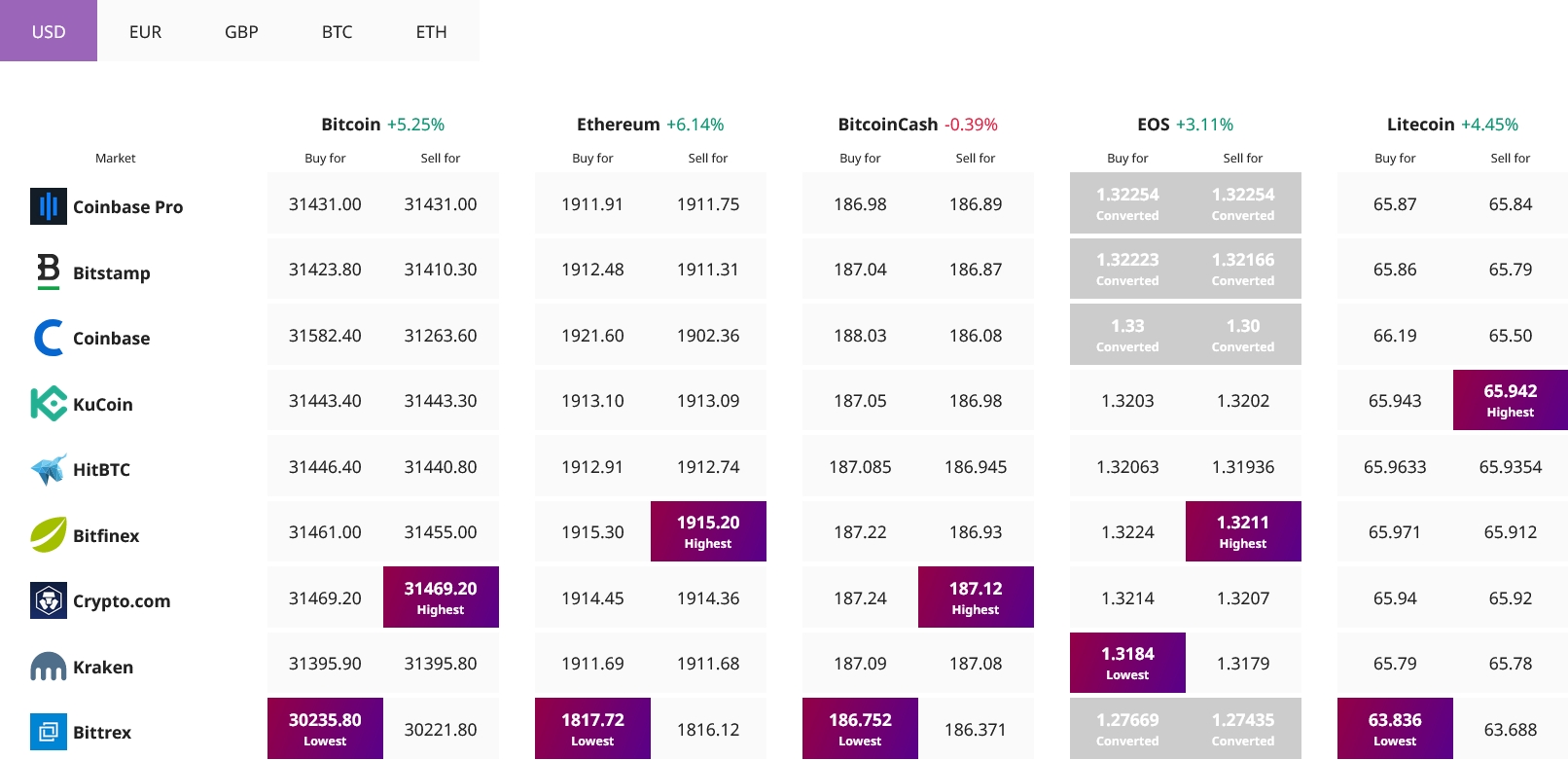Click Bitfinex Bitcoin buy price 31461.00
This screenshot has height=760, width=1568.
coord(325,531)
